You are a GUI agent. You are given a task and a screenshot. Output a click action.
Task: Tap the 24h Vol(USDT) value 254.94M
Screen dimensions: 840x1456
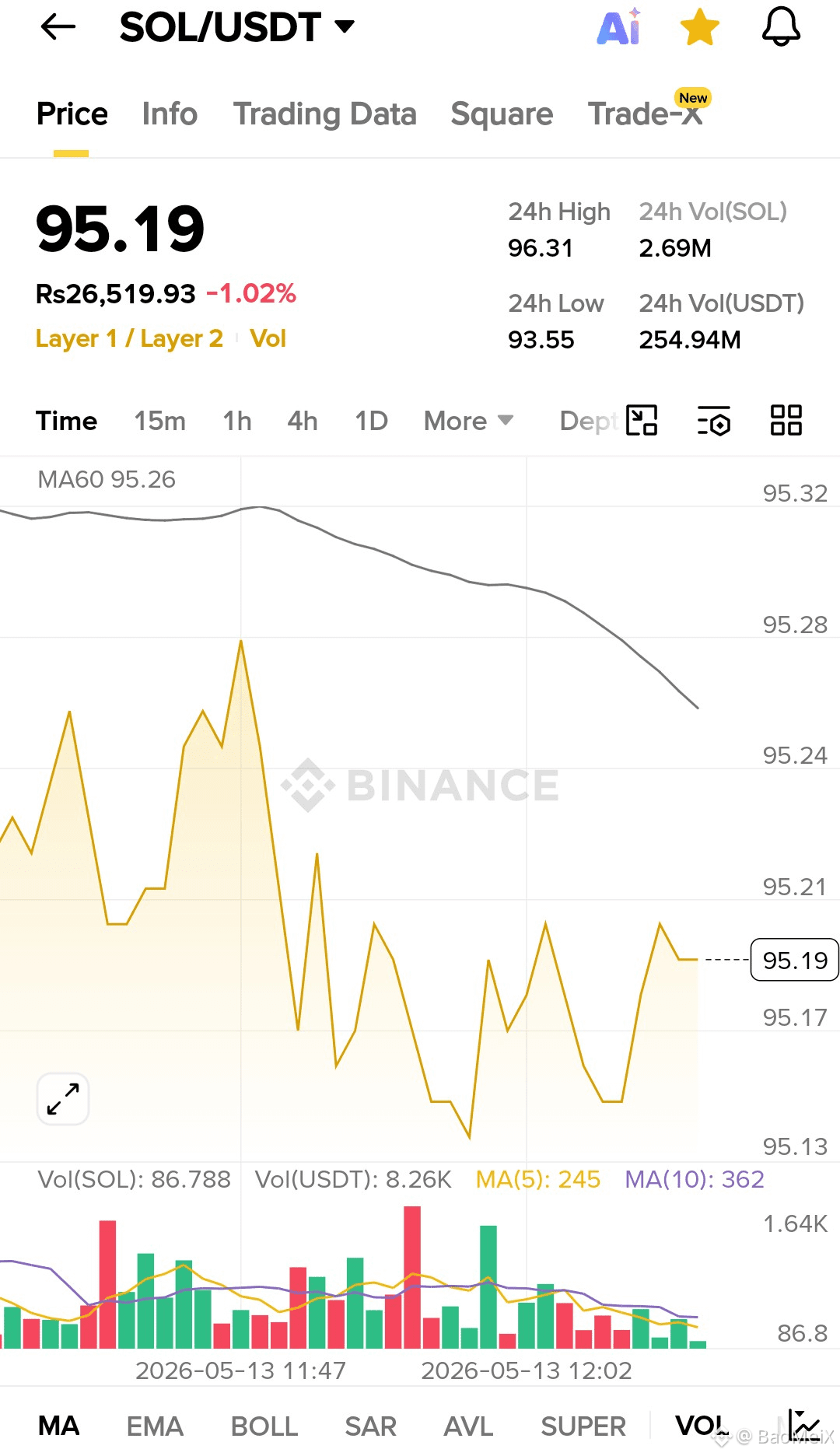[x=690, y=340]
